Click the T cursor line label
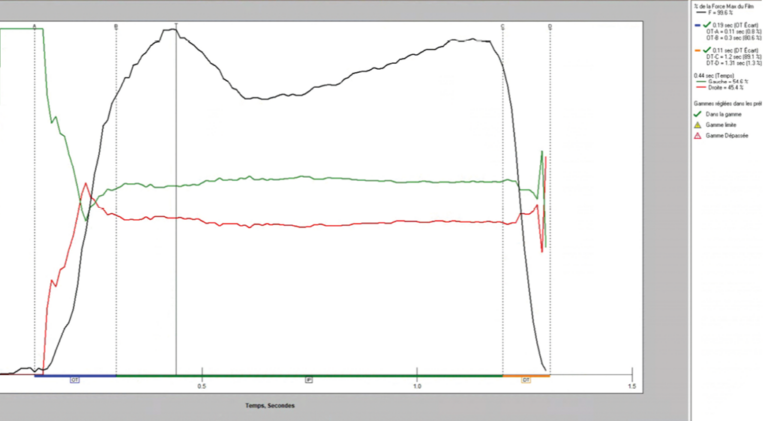768x421 pixels. (x=176, y=25)
